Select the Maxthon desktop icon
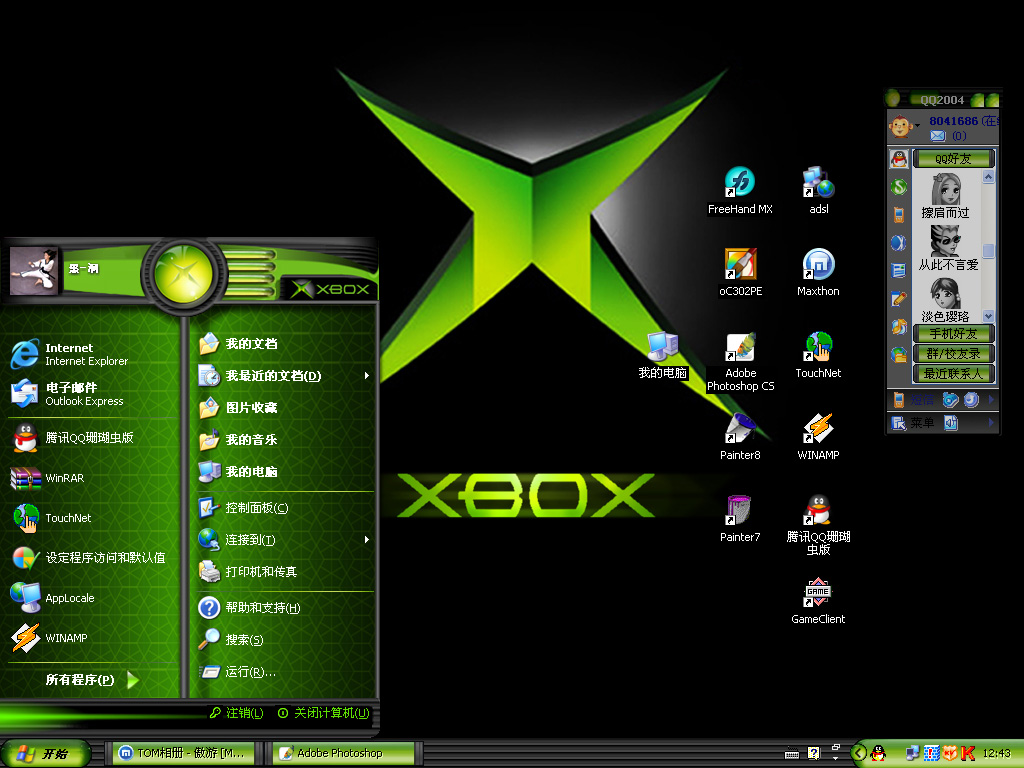1024x768 pixels. (818, 272)
